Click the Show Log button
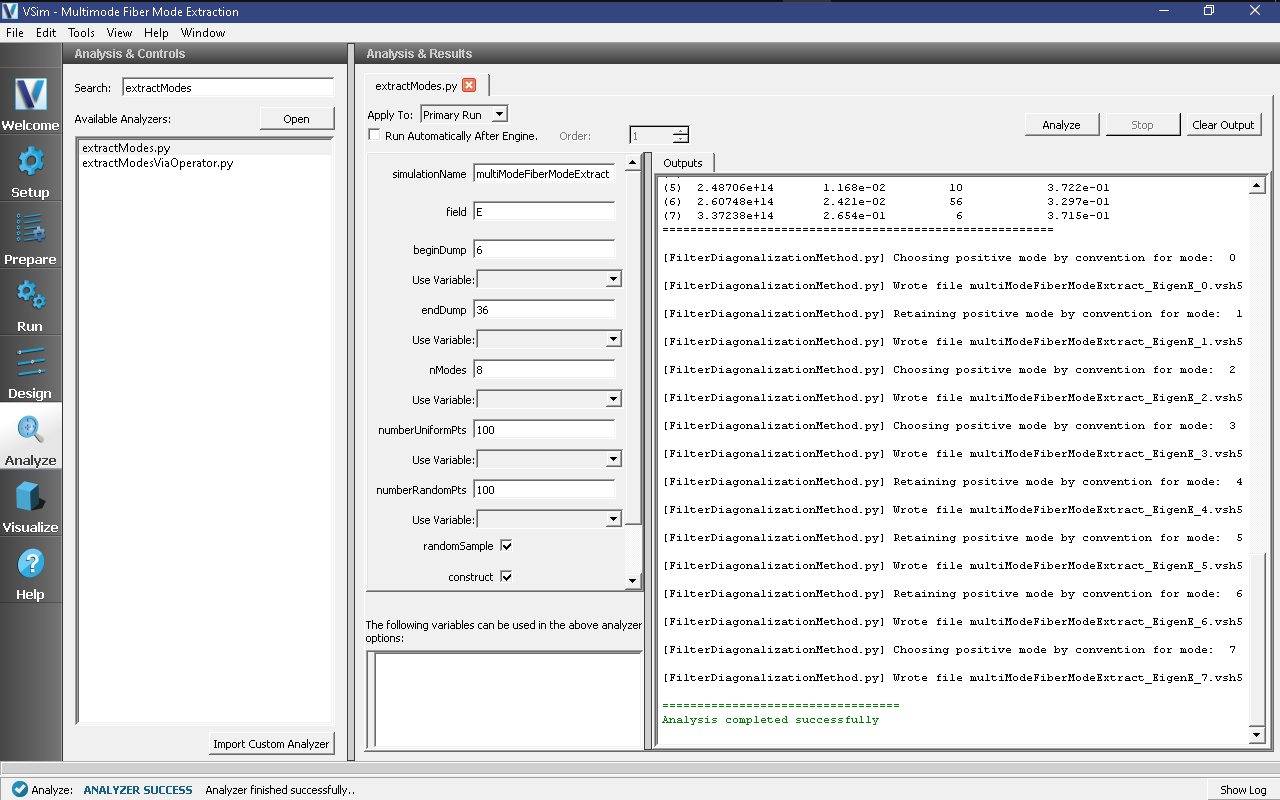Viewport: 1280px width, 800px height. coord(1243,789)
